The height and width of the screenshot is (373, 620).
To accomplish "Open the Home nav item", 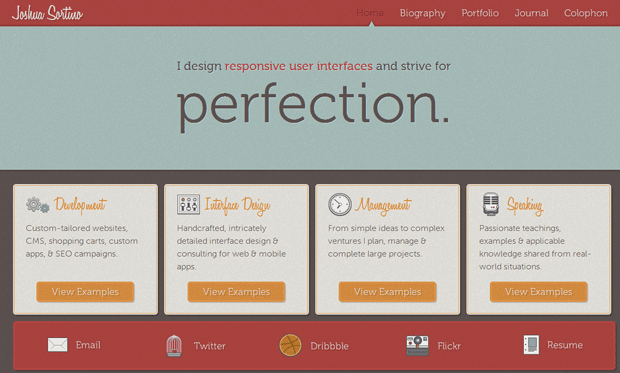I will pos(370,13).
